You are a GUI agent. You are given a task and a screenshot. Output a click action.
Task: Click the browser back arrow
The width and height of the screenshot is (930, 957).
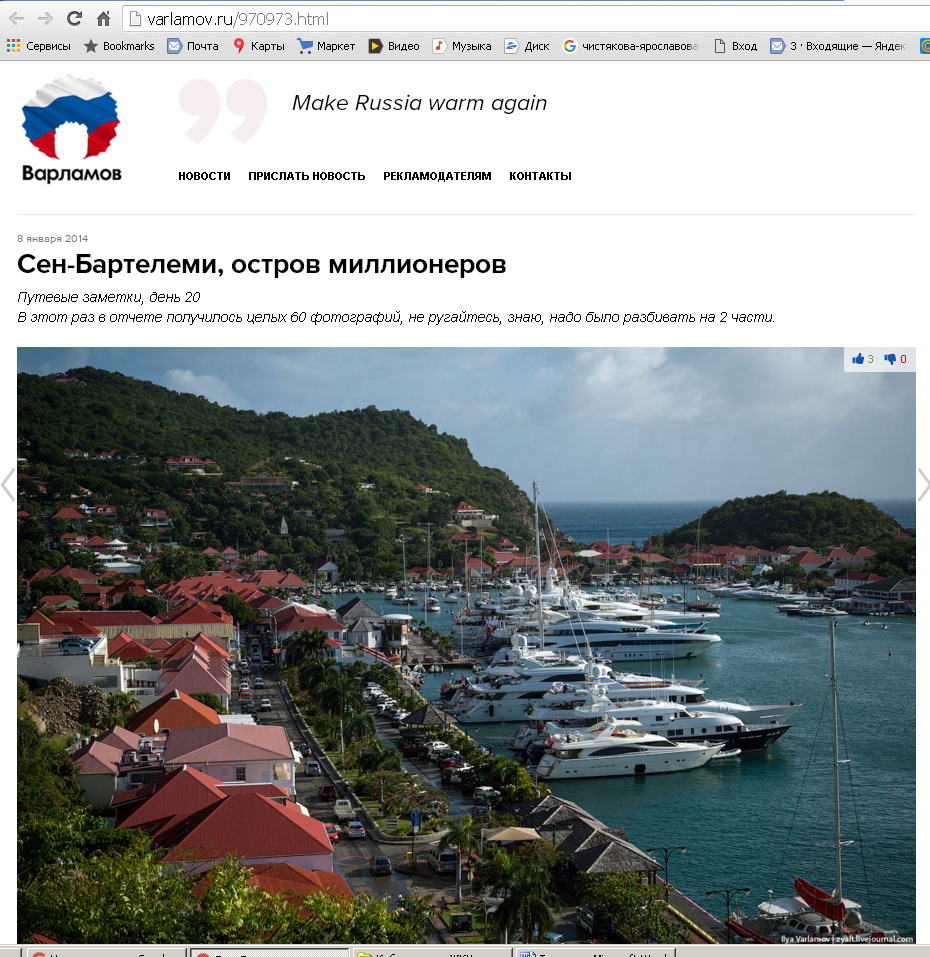16,19
